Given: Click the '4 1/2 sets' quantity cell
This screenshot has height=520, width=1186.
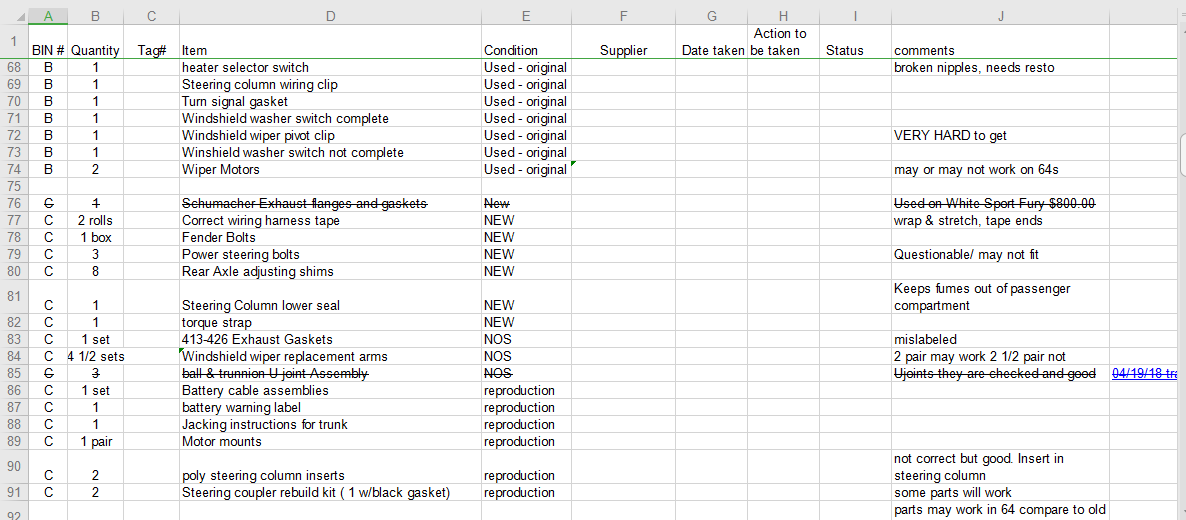Looking at the screenshot, I should coord(95,357).
